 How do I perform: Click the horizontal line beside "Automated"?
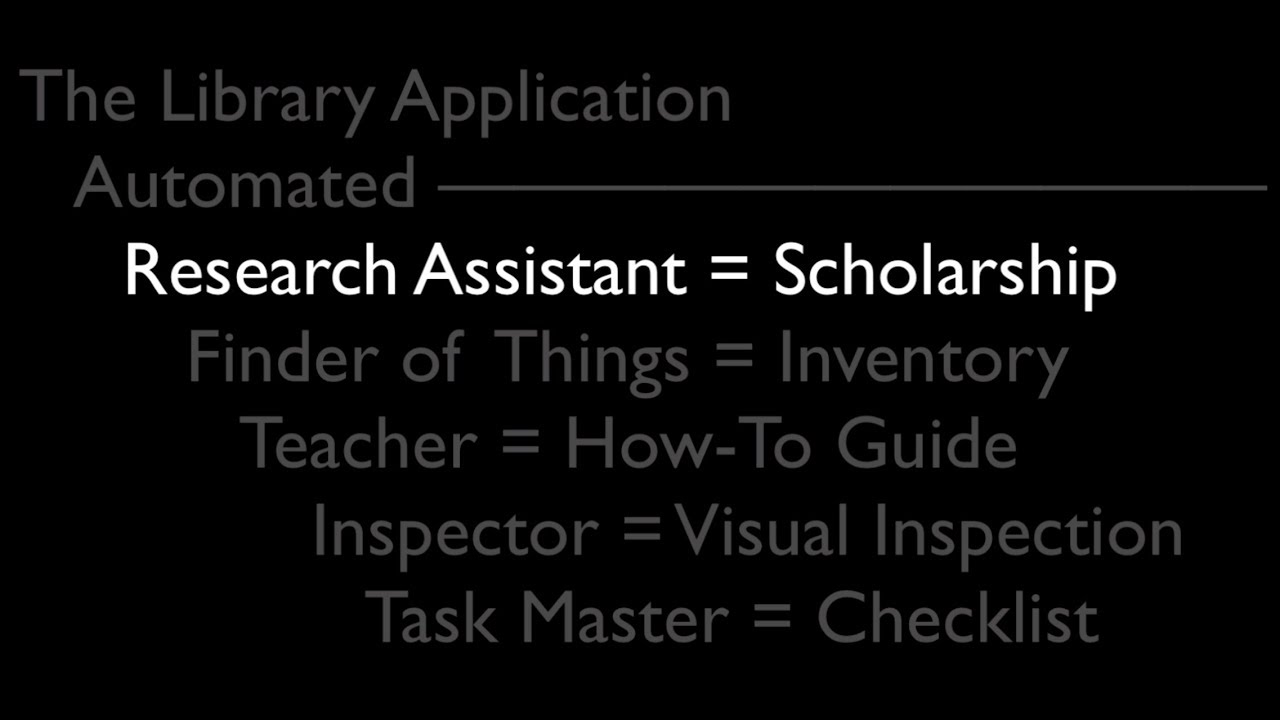(x=852, y=186)
